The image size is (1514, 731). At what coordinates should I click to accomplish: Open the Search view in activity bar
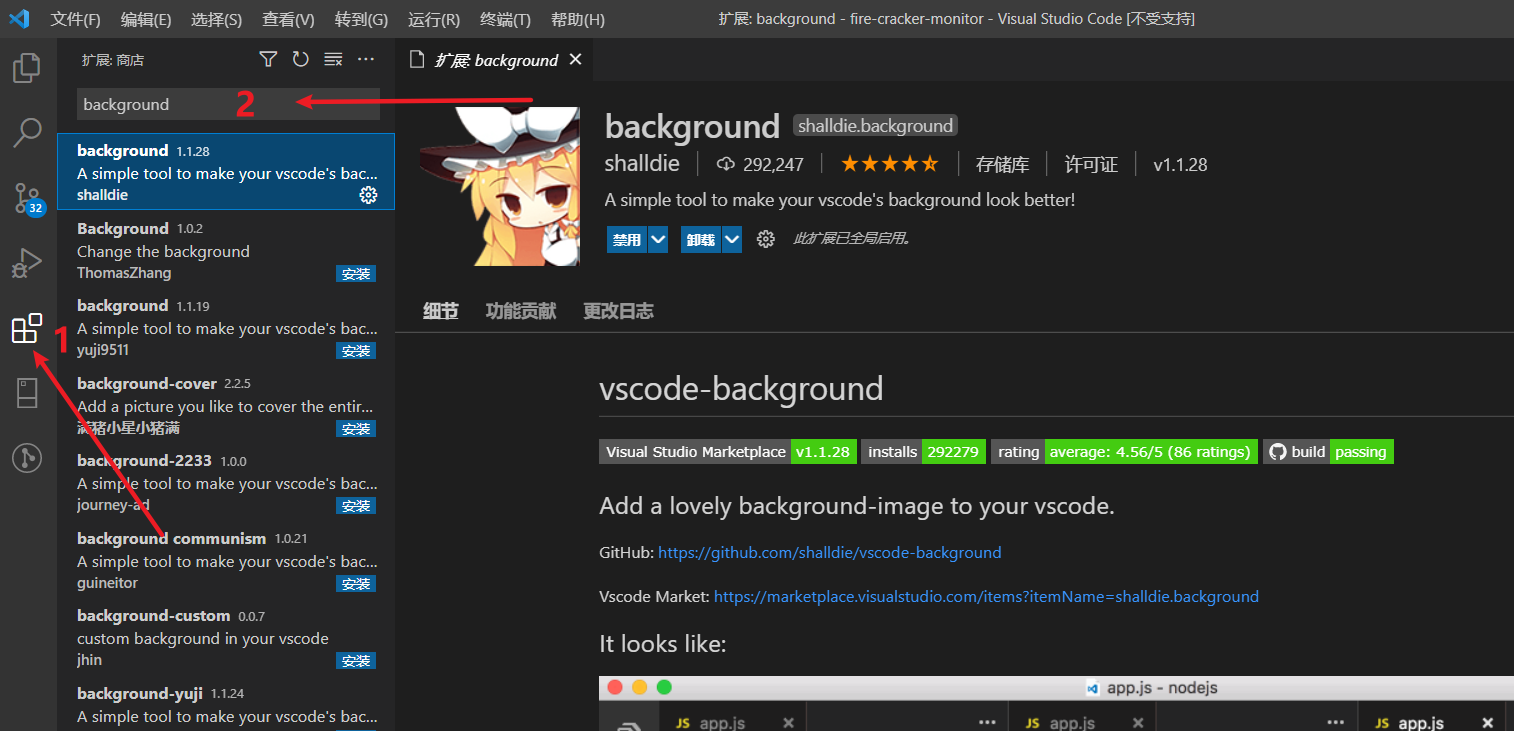pyautogui.click(x=27, y=132)
